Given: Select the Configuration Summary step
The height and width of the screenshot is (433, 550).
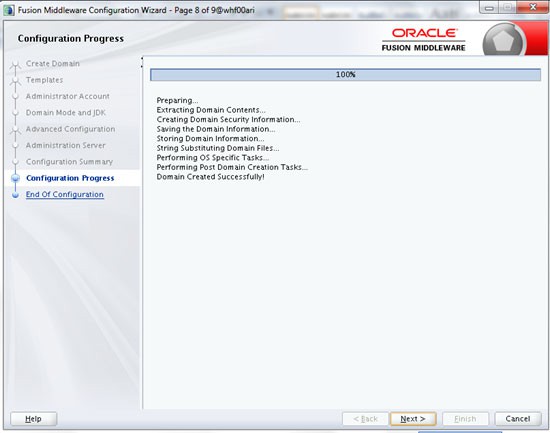Looking at the screenshot, I should point(69,162).
